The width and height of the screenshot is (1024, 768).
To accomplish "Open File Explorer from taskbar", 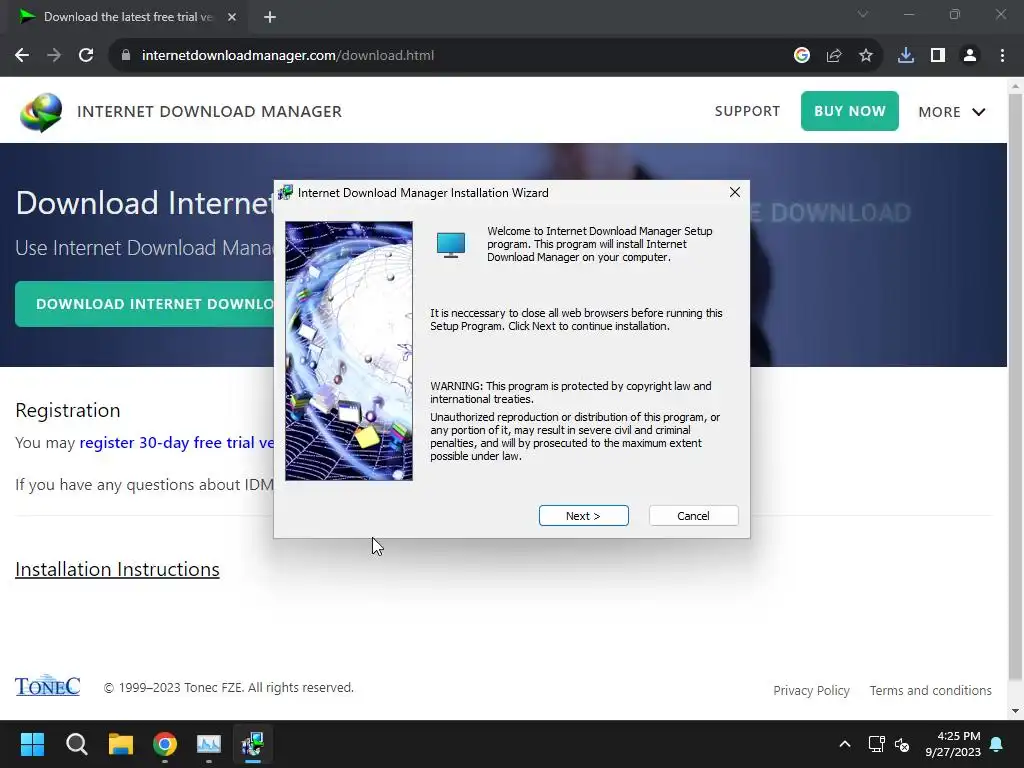I will click(x=121, y=744).
